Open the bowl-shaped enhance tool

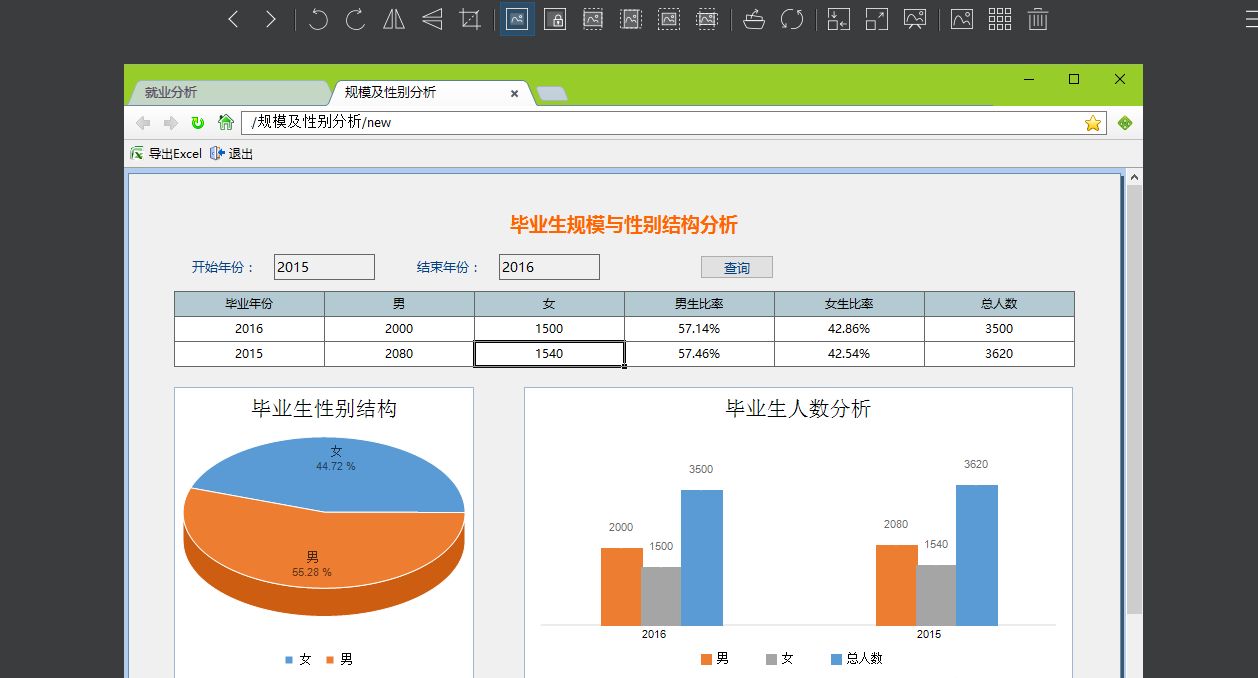click(754, 19)
